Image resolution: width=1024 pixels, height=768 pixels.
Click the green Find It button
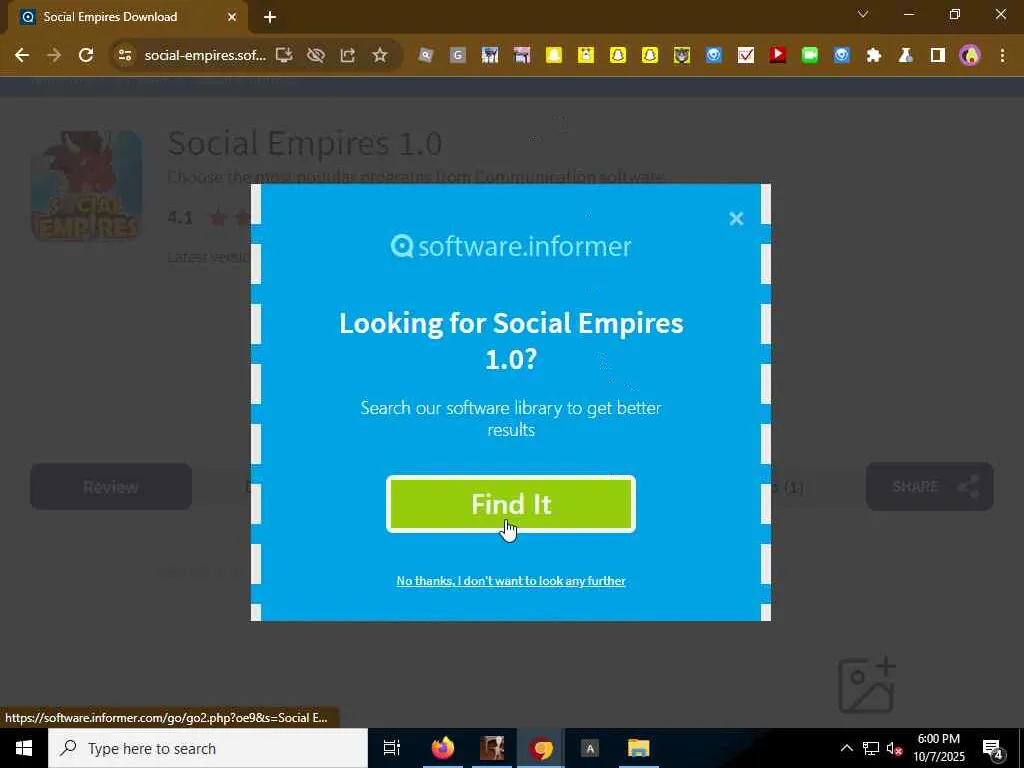(511, 504)
